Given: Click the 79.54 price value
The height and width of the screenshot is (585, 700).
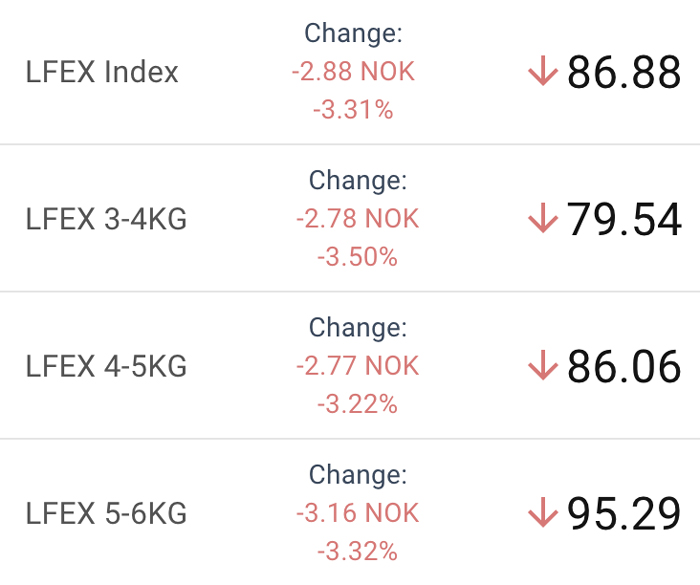Looking at the screenshot, I should (x=624, y=219).
